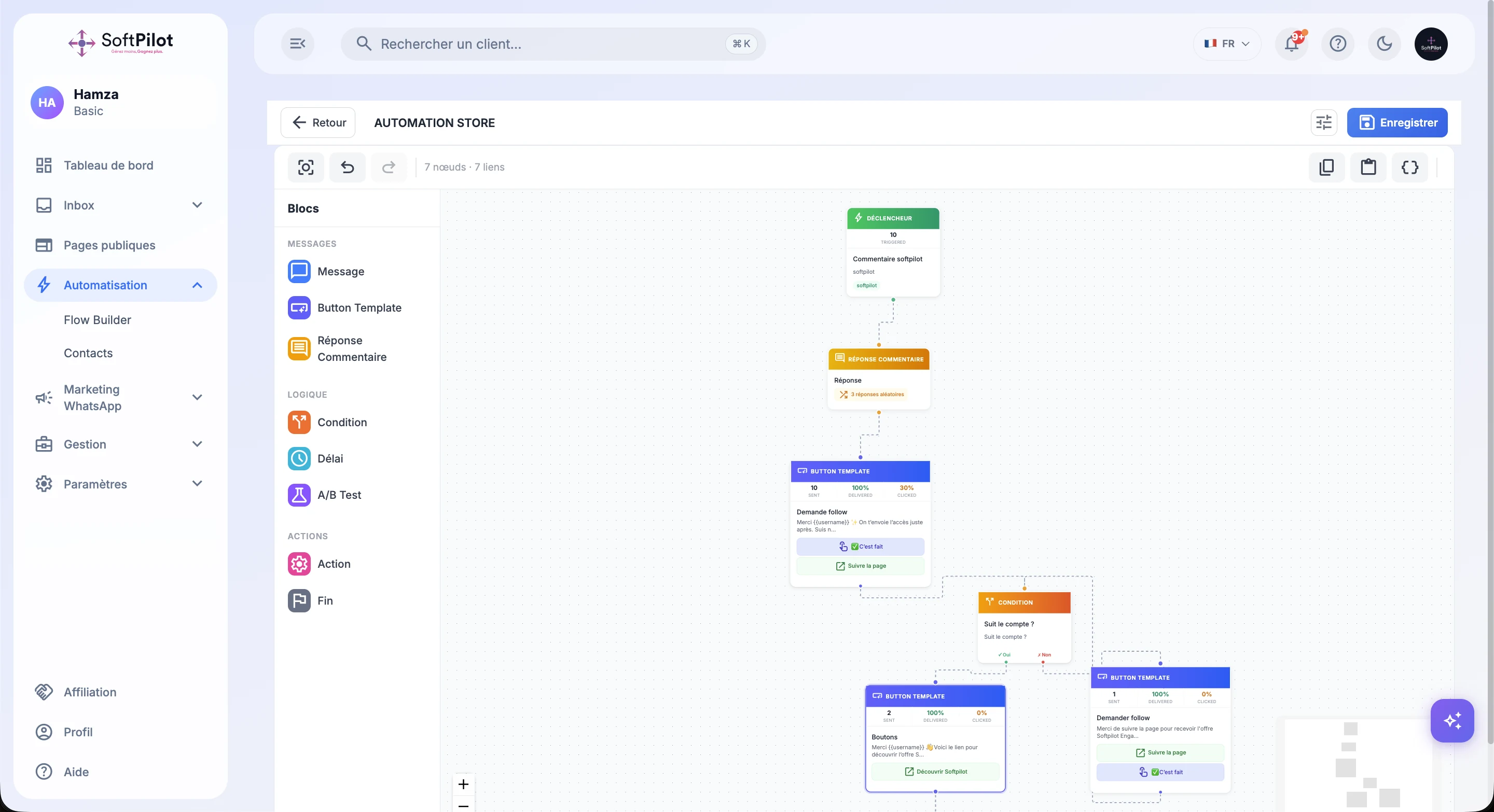1494x812 pixels.
Task: Select the Message block
Action: pos(357,271)
